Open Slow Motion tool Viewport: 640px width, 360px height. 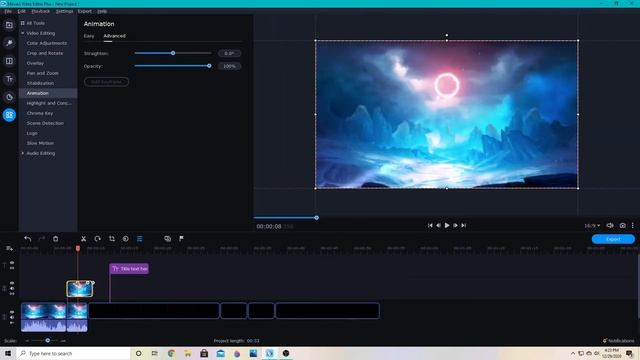[40, 143]
